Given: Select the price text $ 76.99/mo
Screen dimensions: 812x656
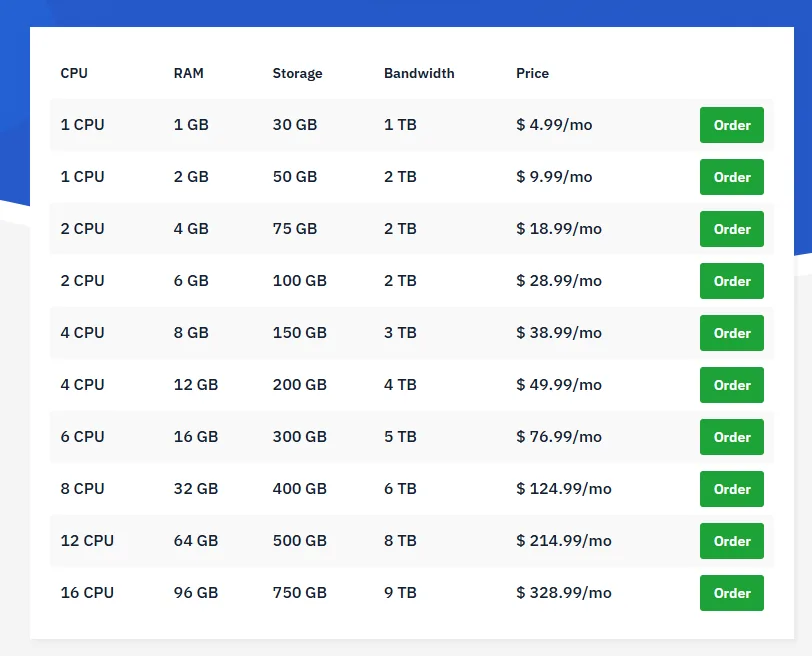Looking at the screenshot, I should tap(559, 436).
